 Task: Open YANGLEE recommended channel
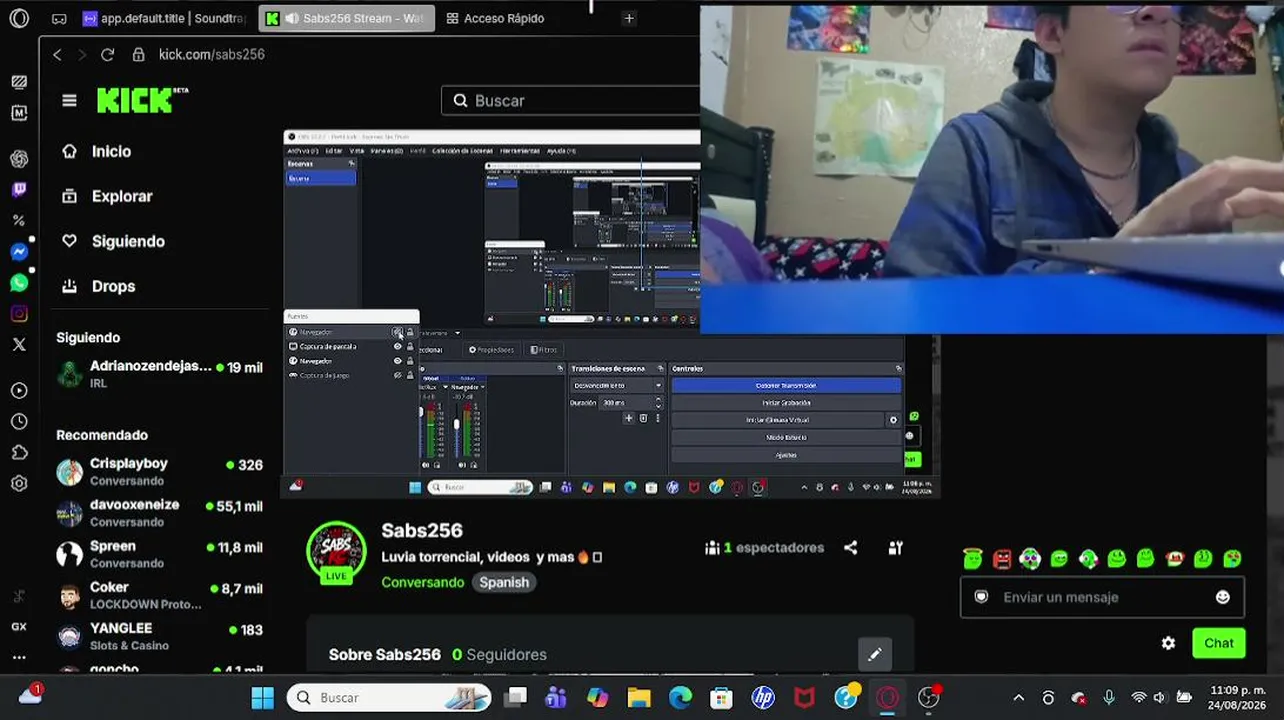pos(160,636)
